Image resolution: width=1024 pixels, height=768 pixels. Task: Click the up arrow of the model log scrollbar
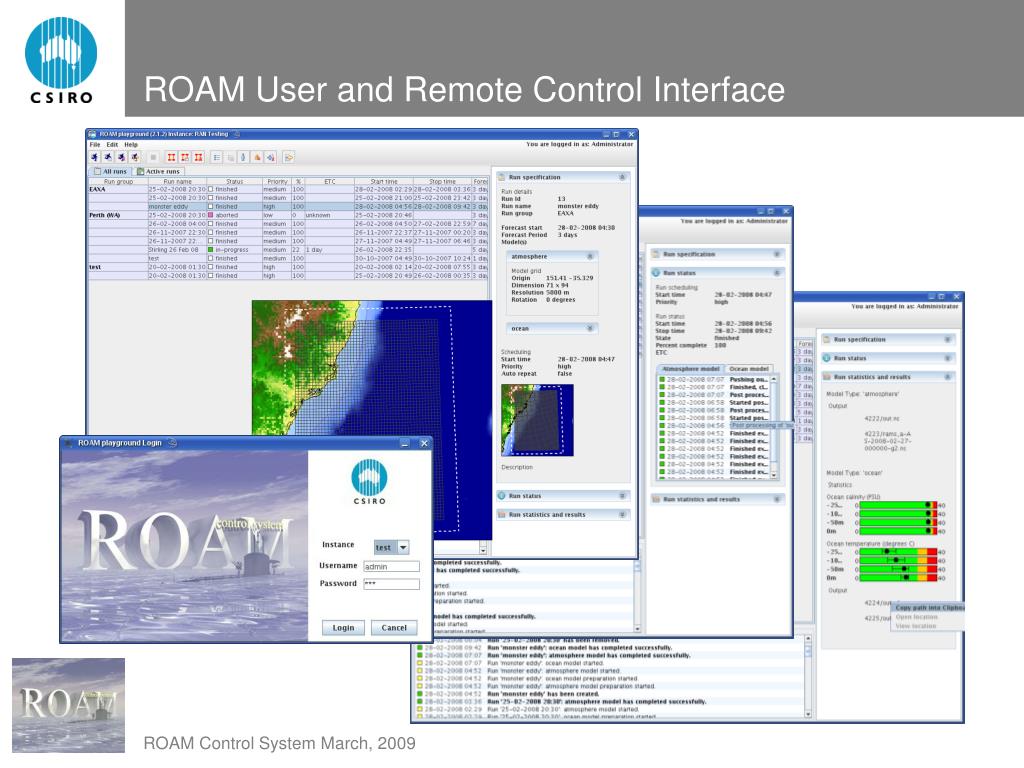pyautogui.click(x=774, y=379)
